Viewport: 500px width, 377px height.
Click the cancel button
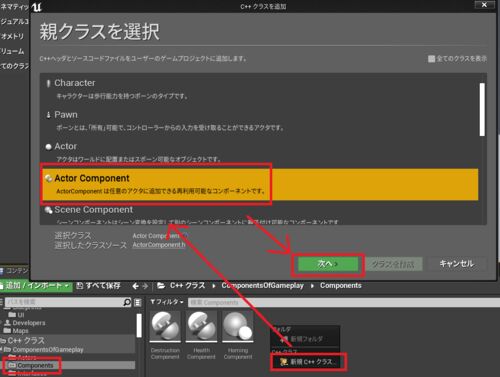(x=456, y=264)
